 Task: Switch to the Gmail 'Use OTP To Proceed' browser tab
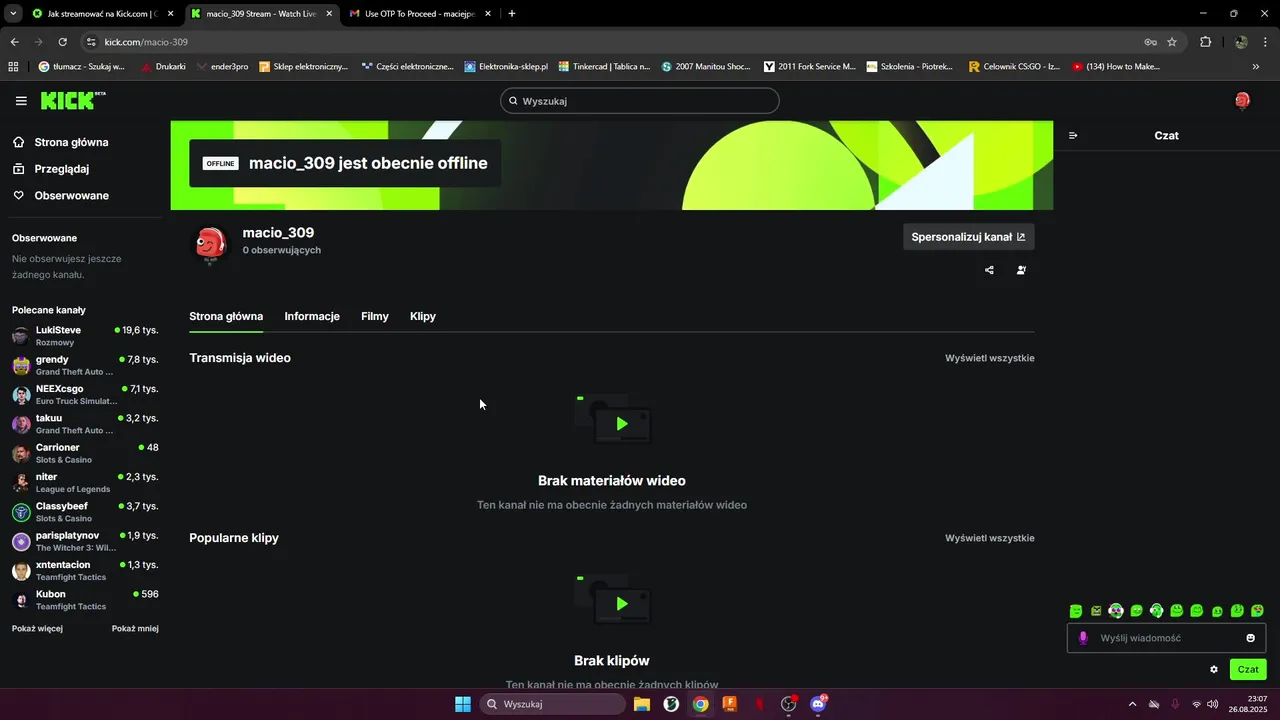[x=422, y=14]
